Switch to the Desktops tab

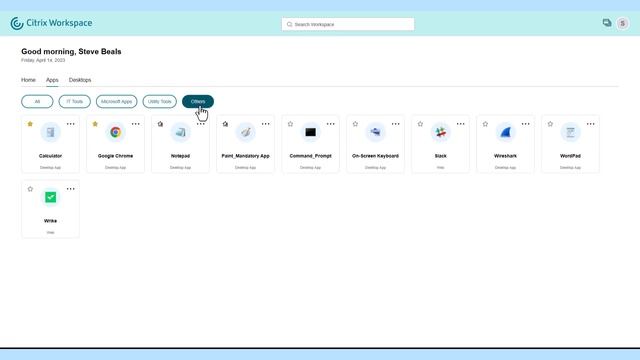click(80, 80)
